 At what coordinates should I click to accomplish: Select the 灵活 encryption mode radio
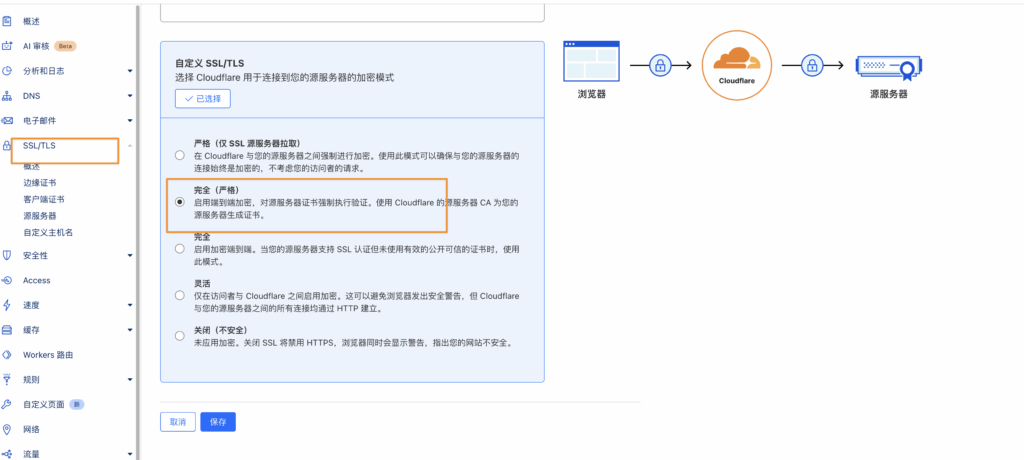coord(180,295)
